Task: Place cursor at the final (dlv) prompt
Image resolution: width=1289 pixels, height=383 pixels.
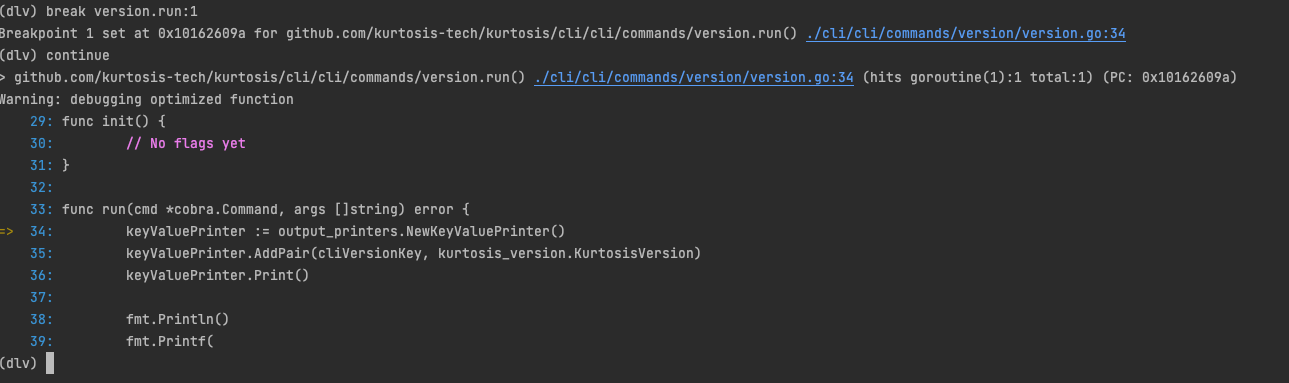Action: [50, 363]
